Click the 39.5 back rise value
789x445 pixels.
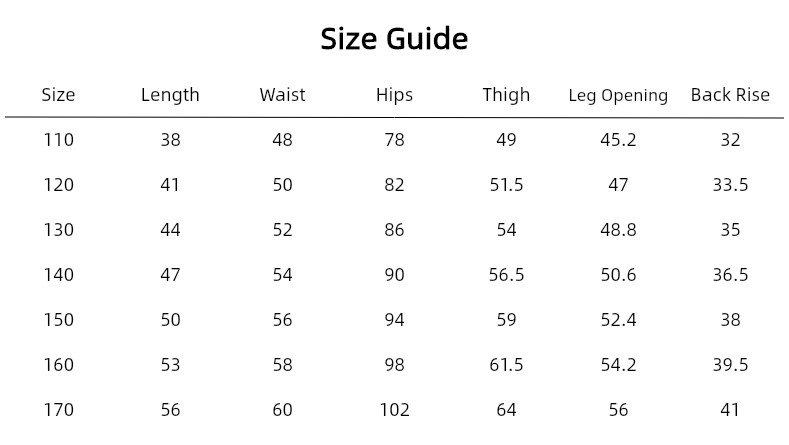point(730,365)
